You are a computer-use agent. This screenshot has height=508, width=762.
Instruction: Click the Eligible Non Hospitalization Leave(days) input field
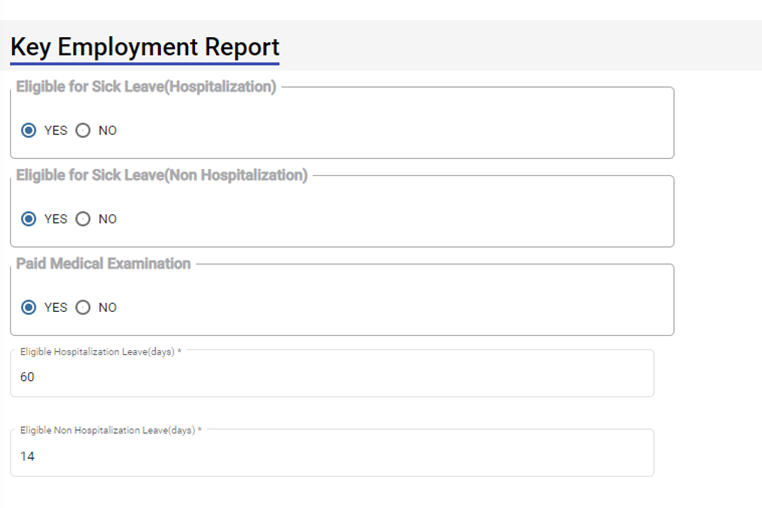[332, 457]
